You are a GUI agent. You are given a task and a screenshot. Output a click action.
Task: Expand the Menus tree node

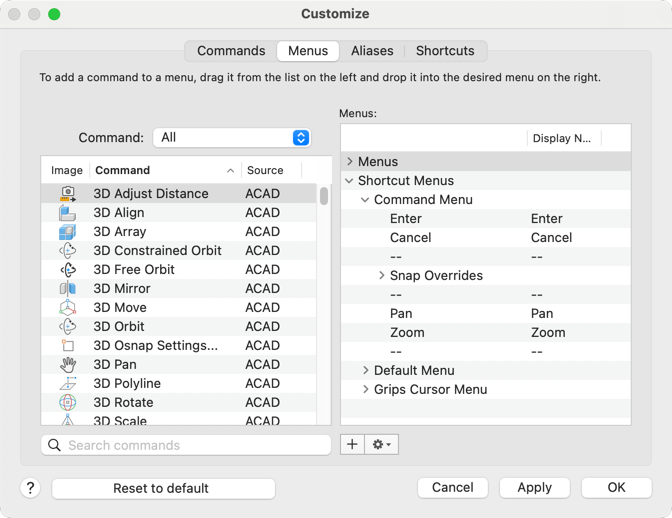(x=350, y=162)
